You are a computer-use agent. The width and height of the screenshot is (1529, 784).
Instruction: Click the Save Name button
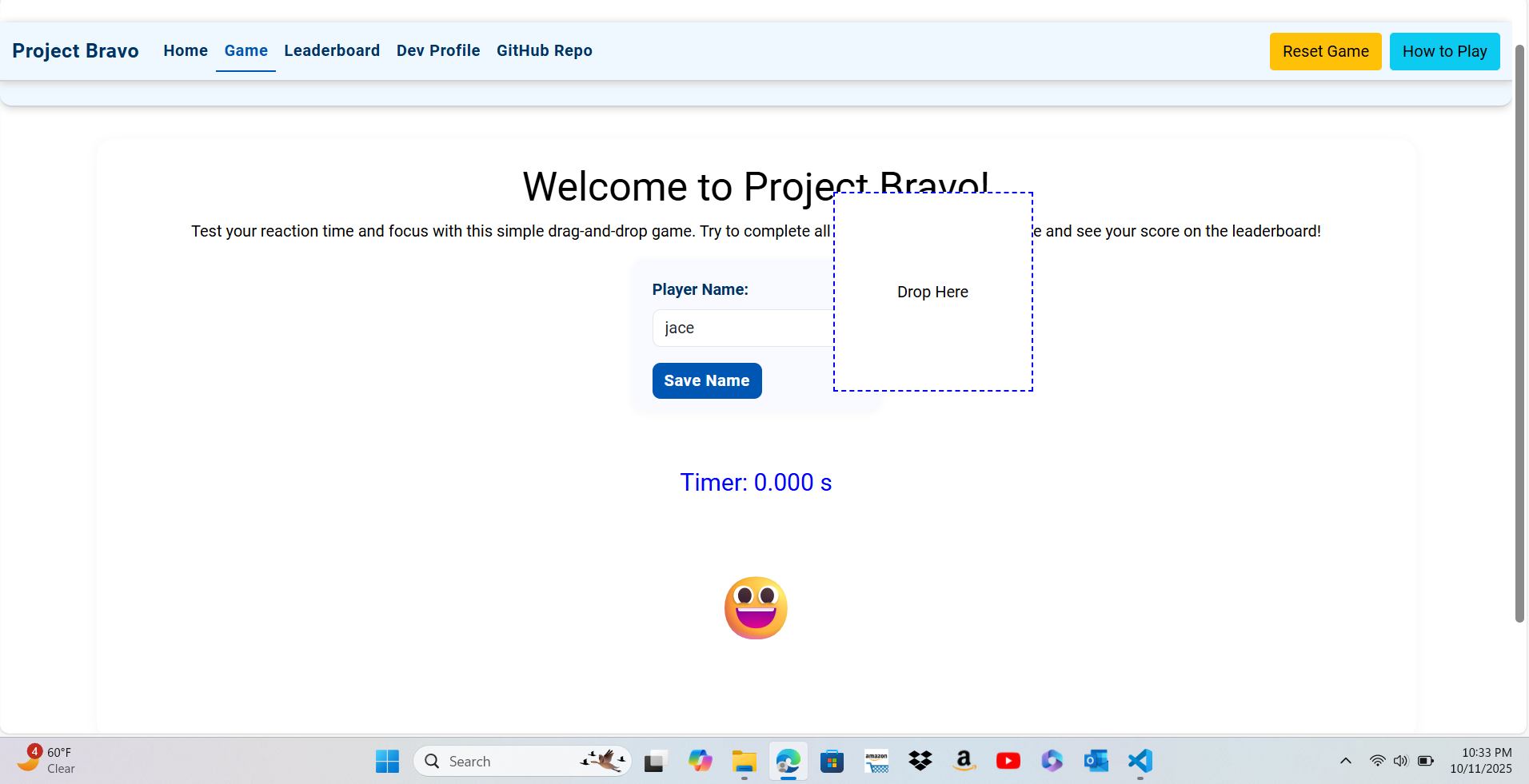click(707, 381)
